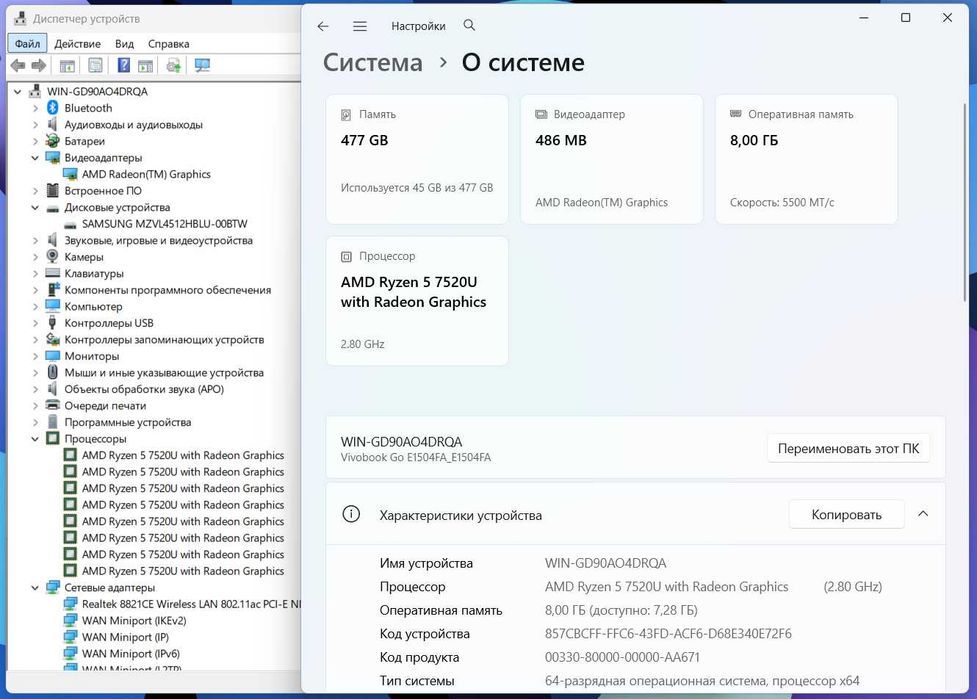Collapse the Характеристики устройства section chevron
Screen dimensions: 977x699
tap(923, 514)
